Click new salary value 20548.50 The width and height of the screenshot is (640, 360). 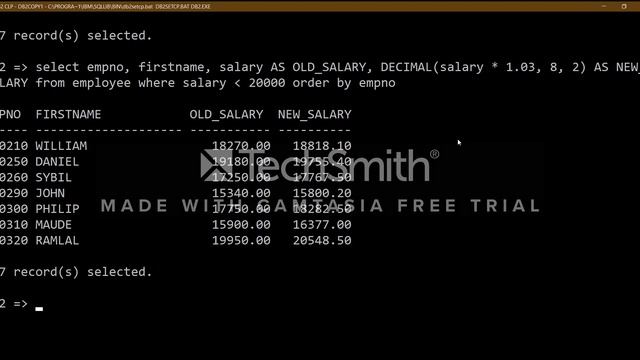(x=322, y=240)
